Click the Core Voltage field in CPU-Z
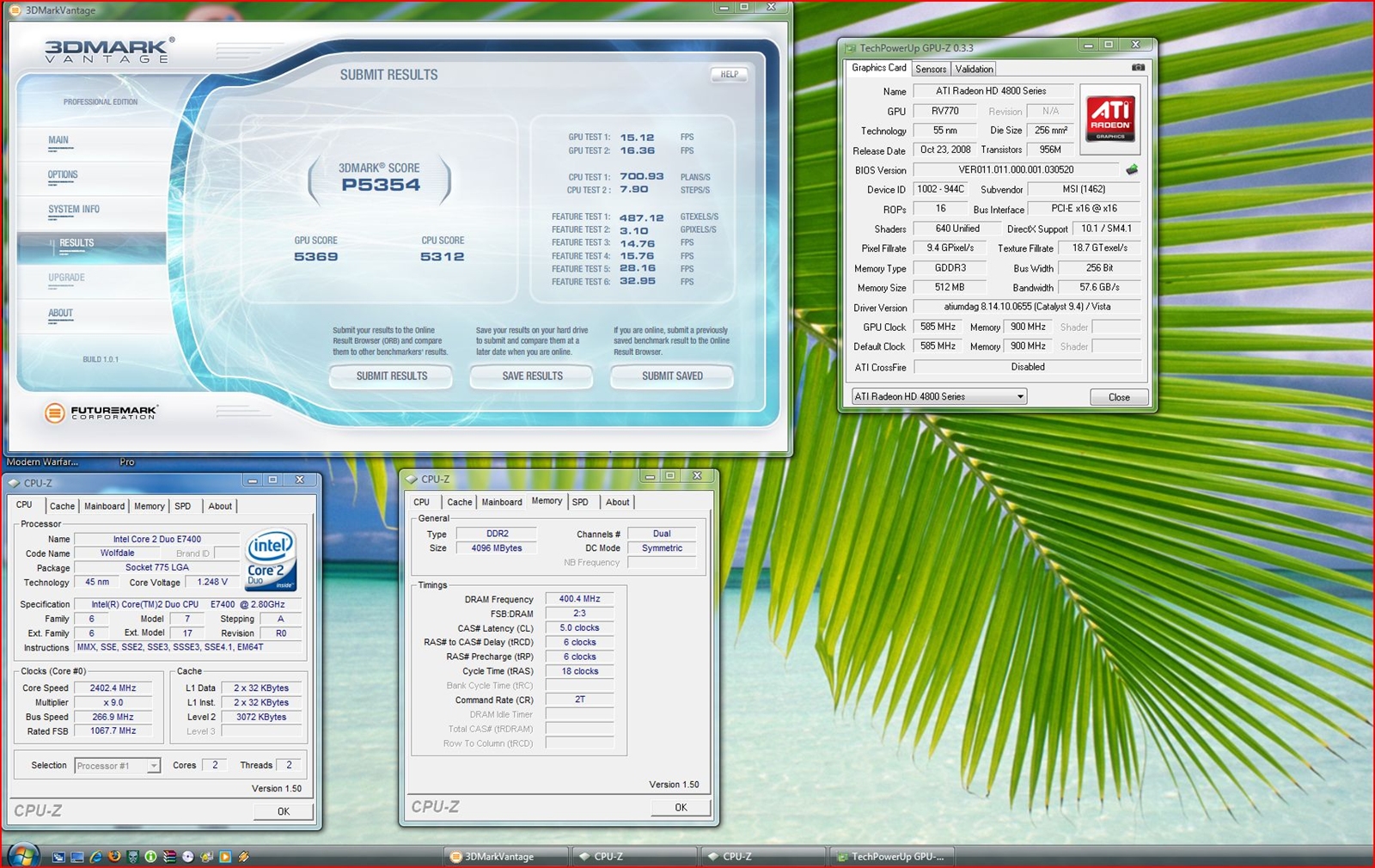This screenshot has height=868, width=1375. pos(212,582)
